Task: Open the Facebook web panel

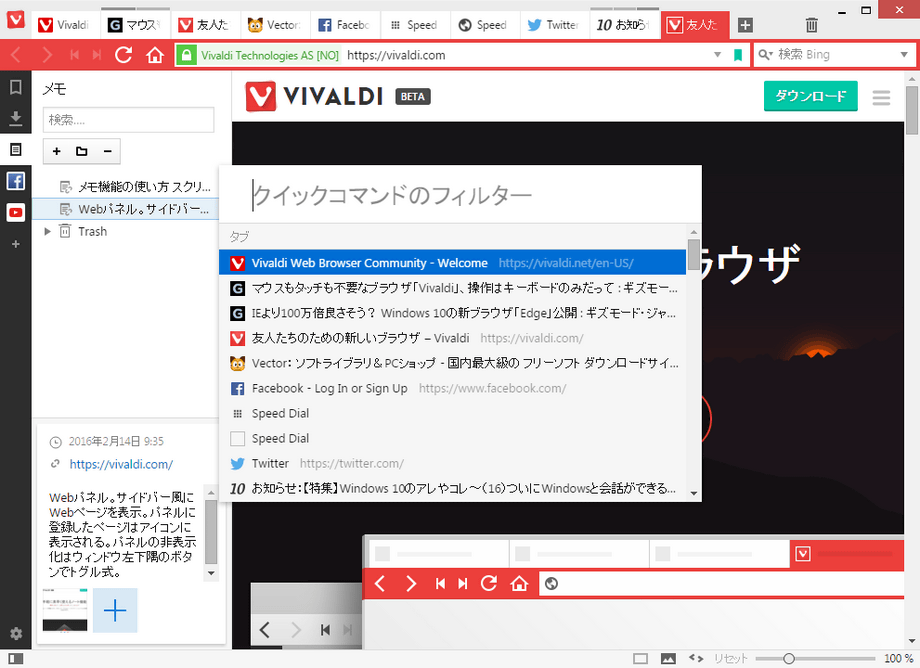Action: click(x=16, y=181)
